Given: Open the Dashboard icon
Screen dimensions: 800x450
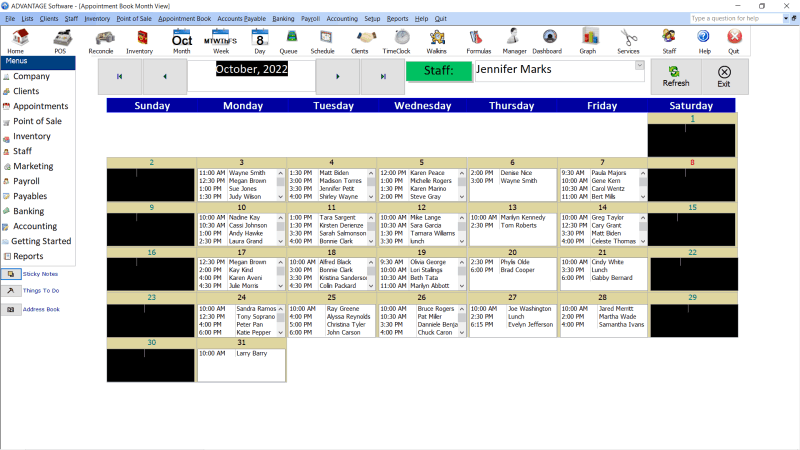Looking at the screenshot, I should (x=546, y=40).
